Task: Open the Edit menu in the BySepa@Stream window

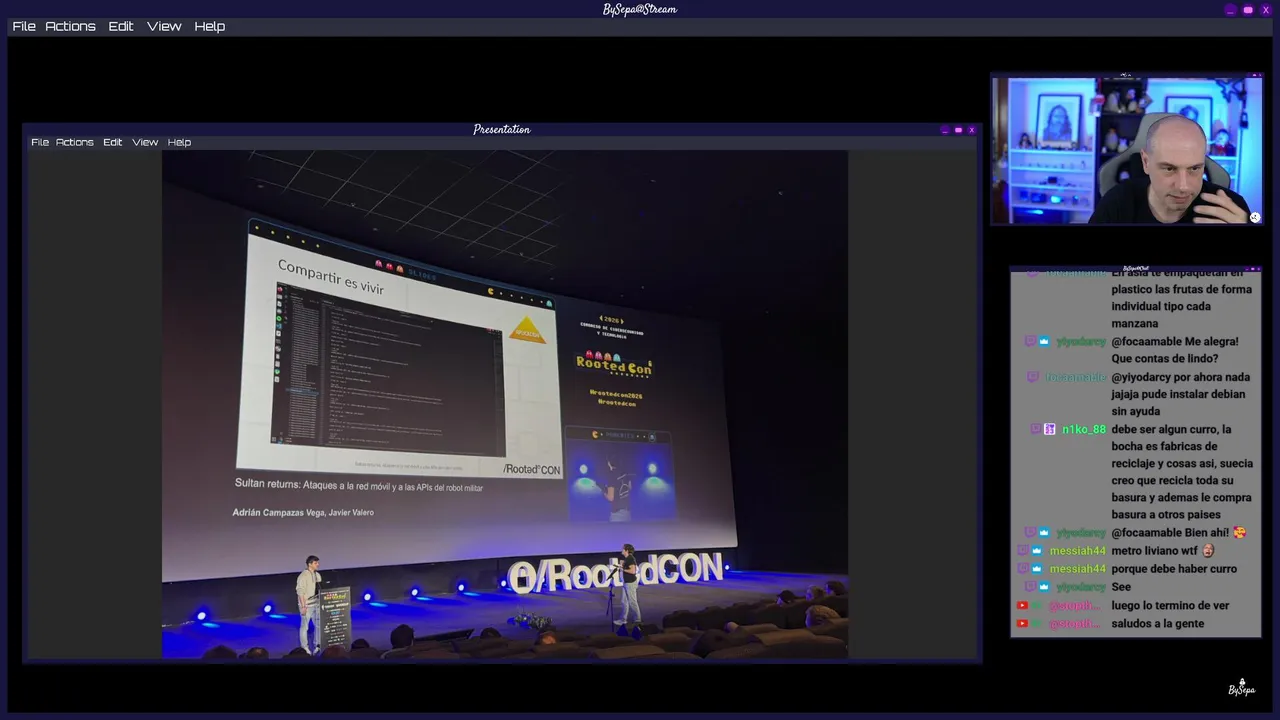Action: [121, 26]
